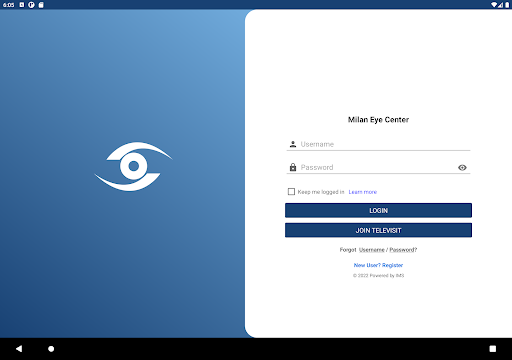Show password with the eye icon
512x360 pixels.
(462, 168)
